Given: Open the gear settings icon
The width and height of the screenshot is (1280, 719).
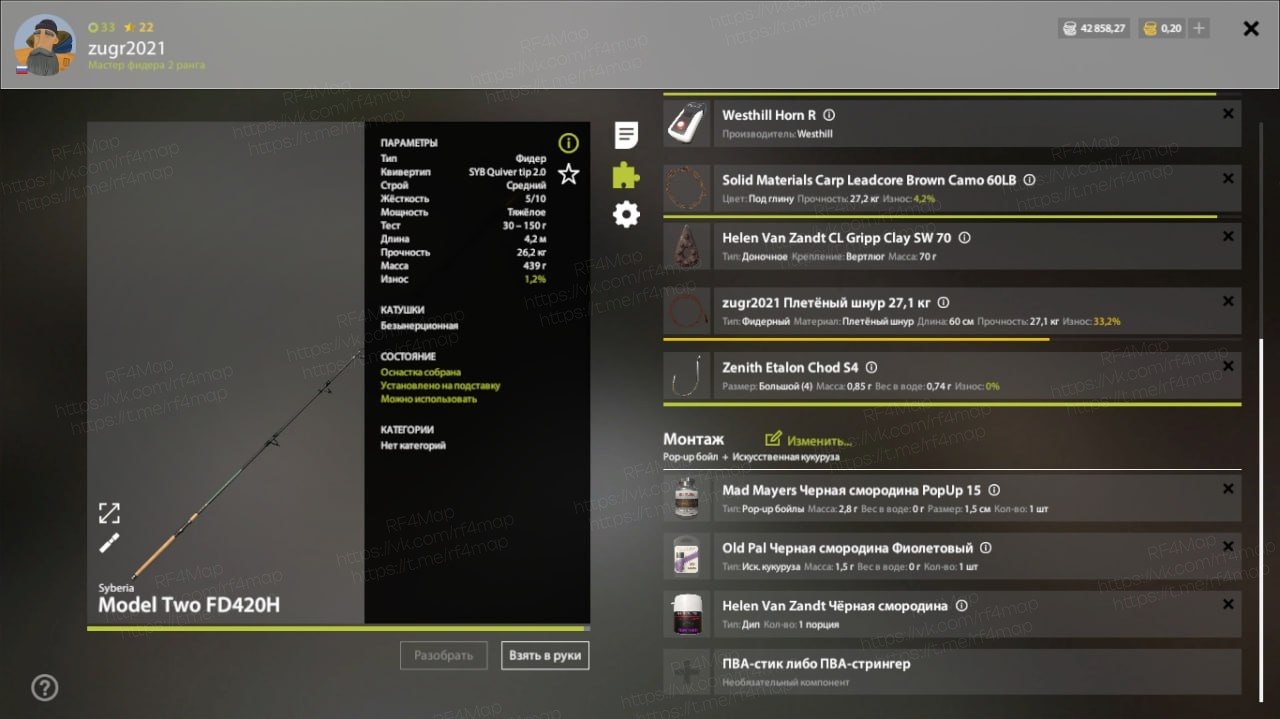Looking at the screenshot, I should click(x=627, y=214).
